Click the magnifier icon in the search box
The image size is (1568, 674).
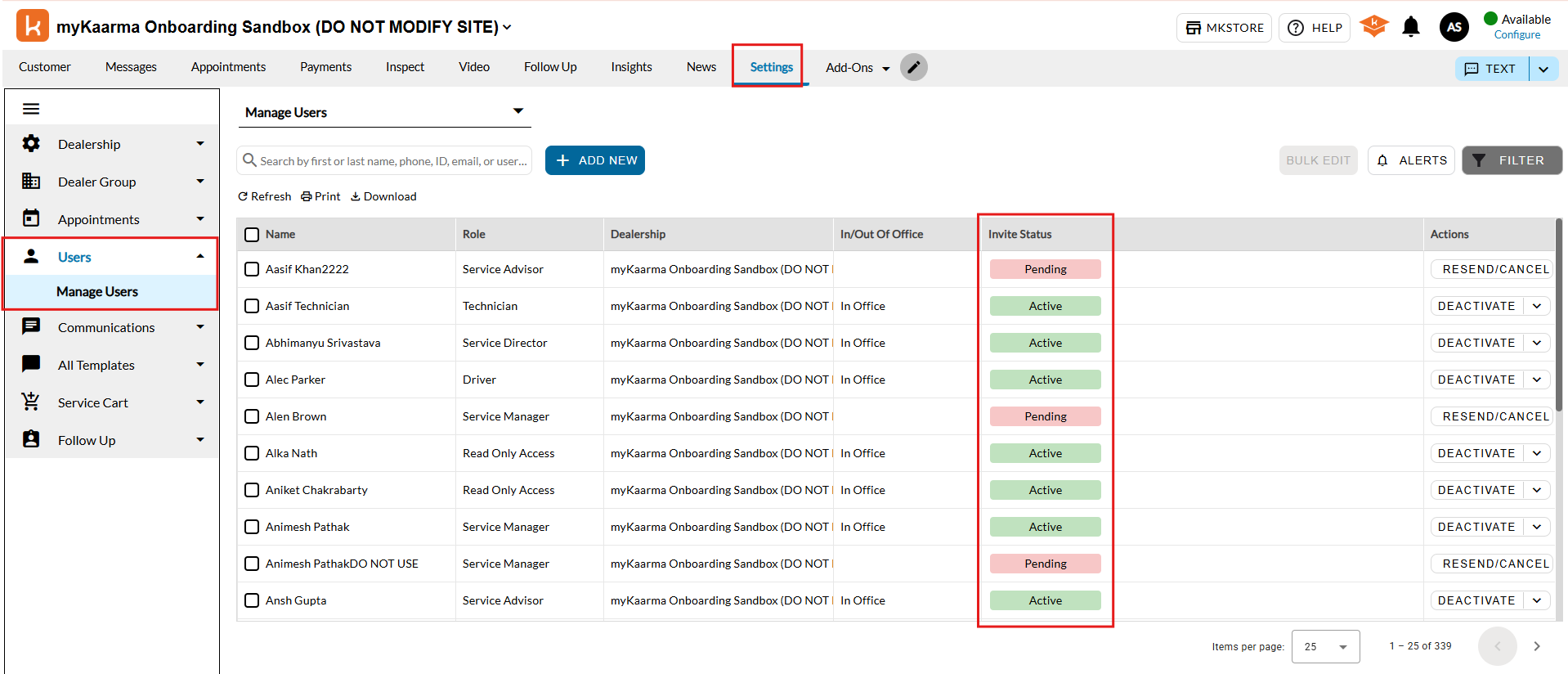point(249,160)
